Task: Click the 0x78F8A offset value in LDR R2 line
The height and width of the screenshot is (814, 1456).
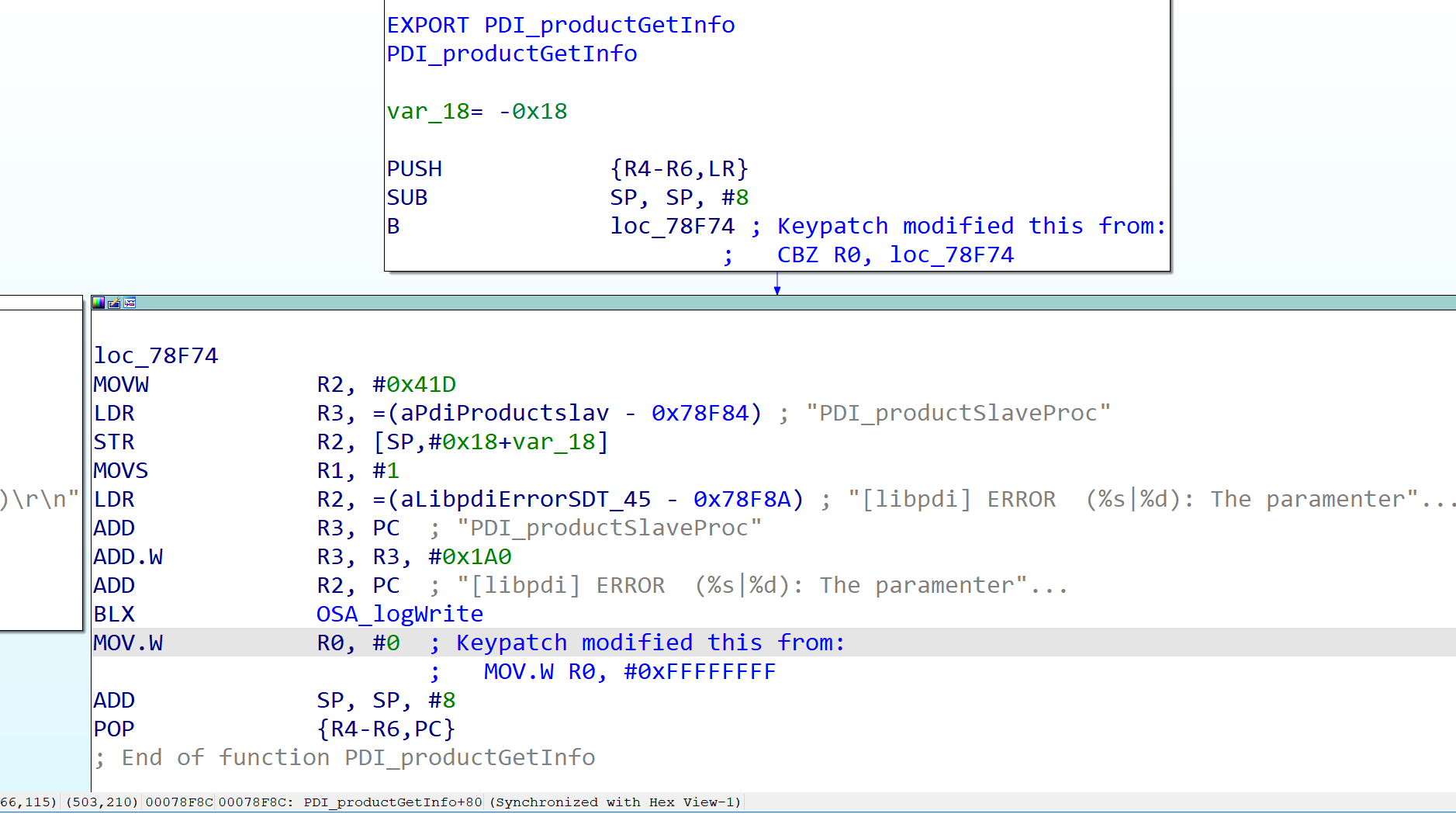Action: pyautogui.click(x=742, y=499)
